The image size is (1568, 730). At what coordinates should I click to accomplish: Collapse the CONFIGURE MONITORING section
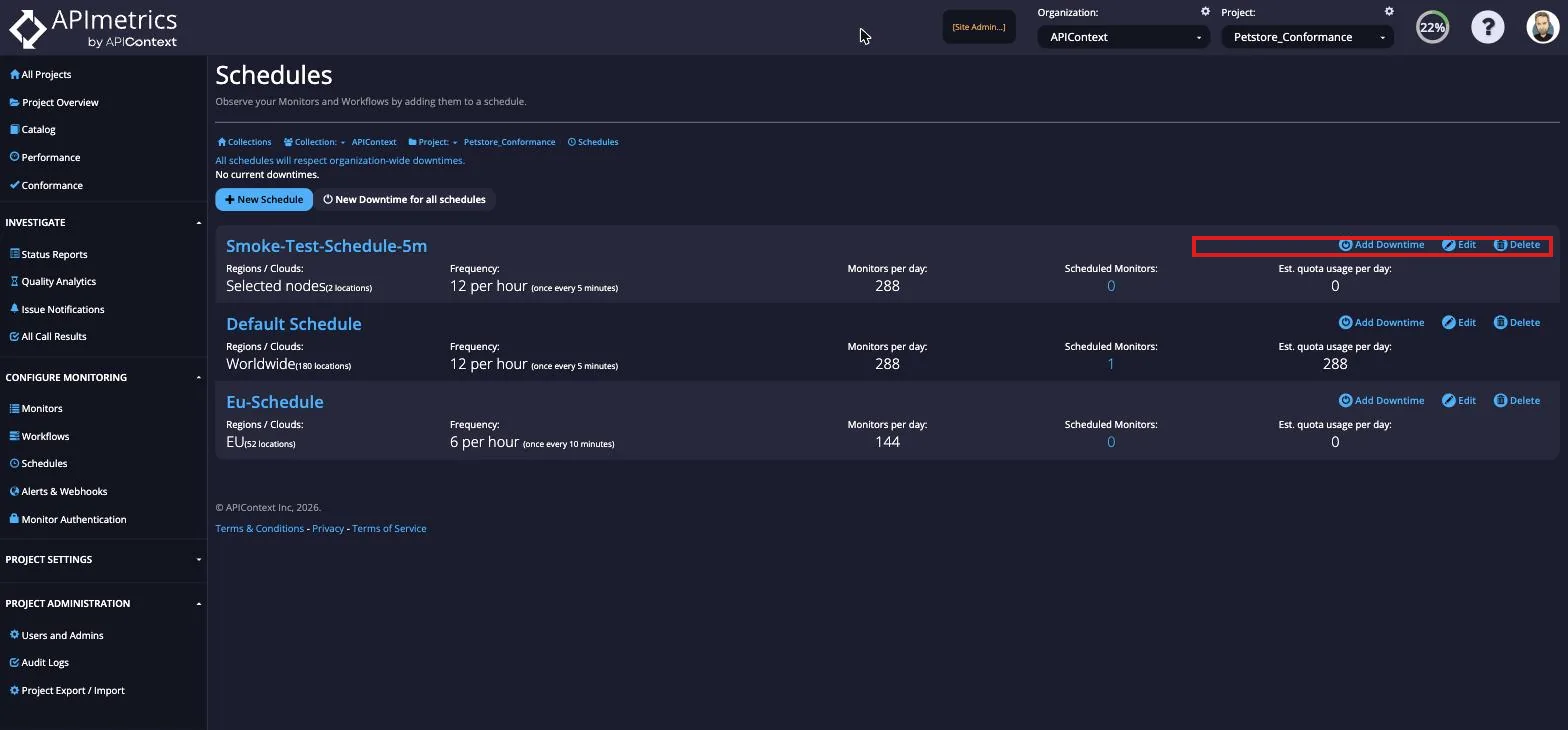pyautogui.click(x=103, y=377)
